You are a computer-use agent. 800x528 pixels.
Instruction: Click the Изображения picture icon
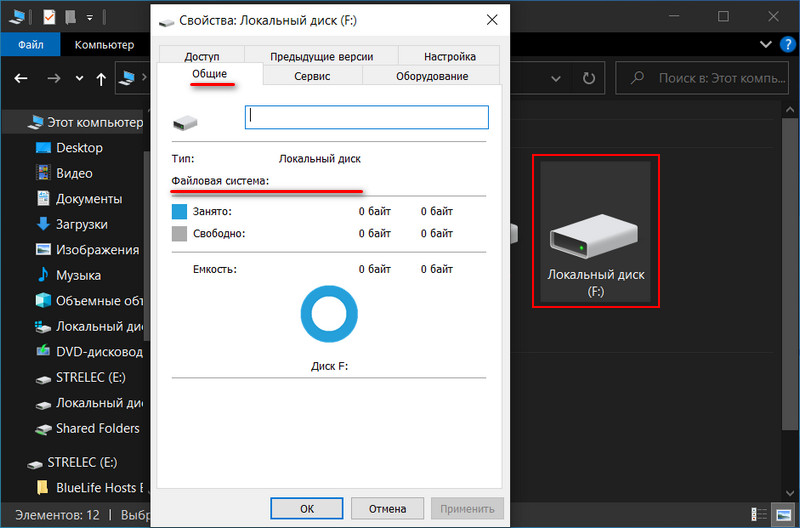(43, 249)
